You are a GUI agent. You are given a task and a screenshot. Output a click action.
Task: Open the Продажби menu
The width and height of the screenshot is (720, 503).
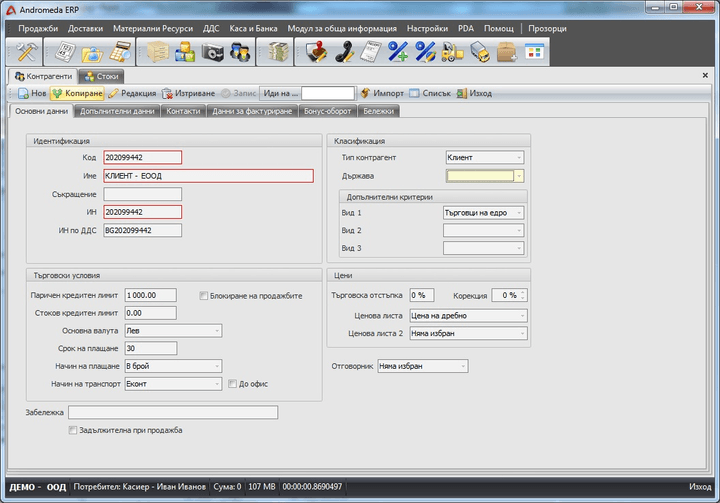[x=38, y=28]
